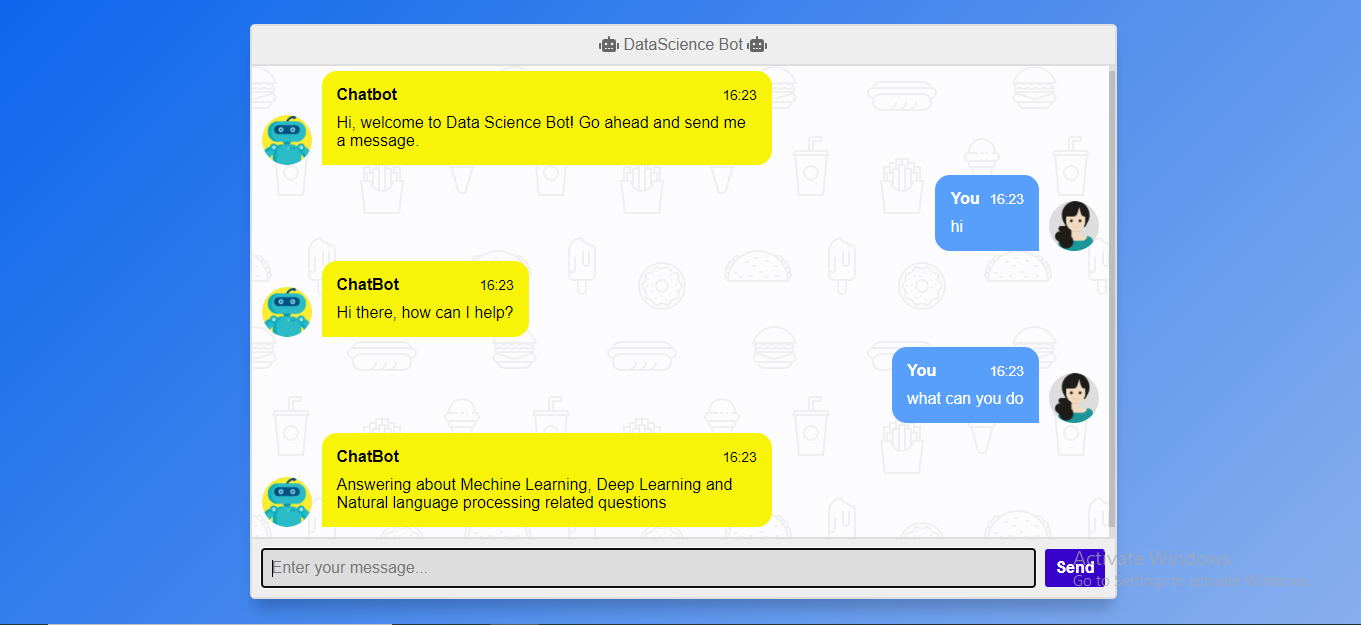Click the robot icon right of DataScience Bot title
The width and height of the screenshot is (1361, 625).
coord(757,45)
